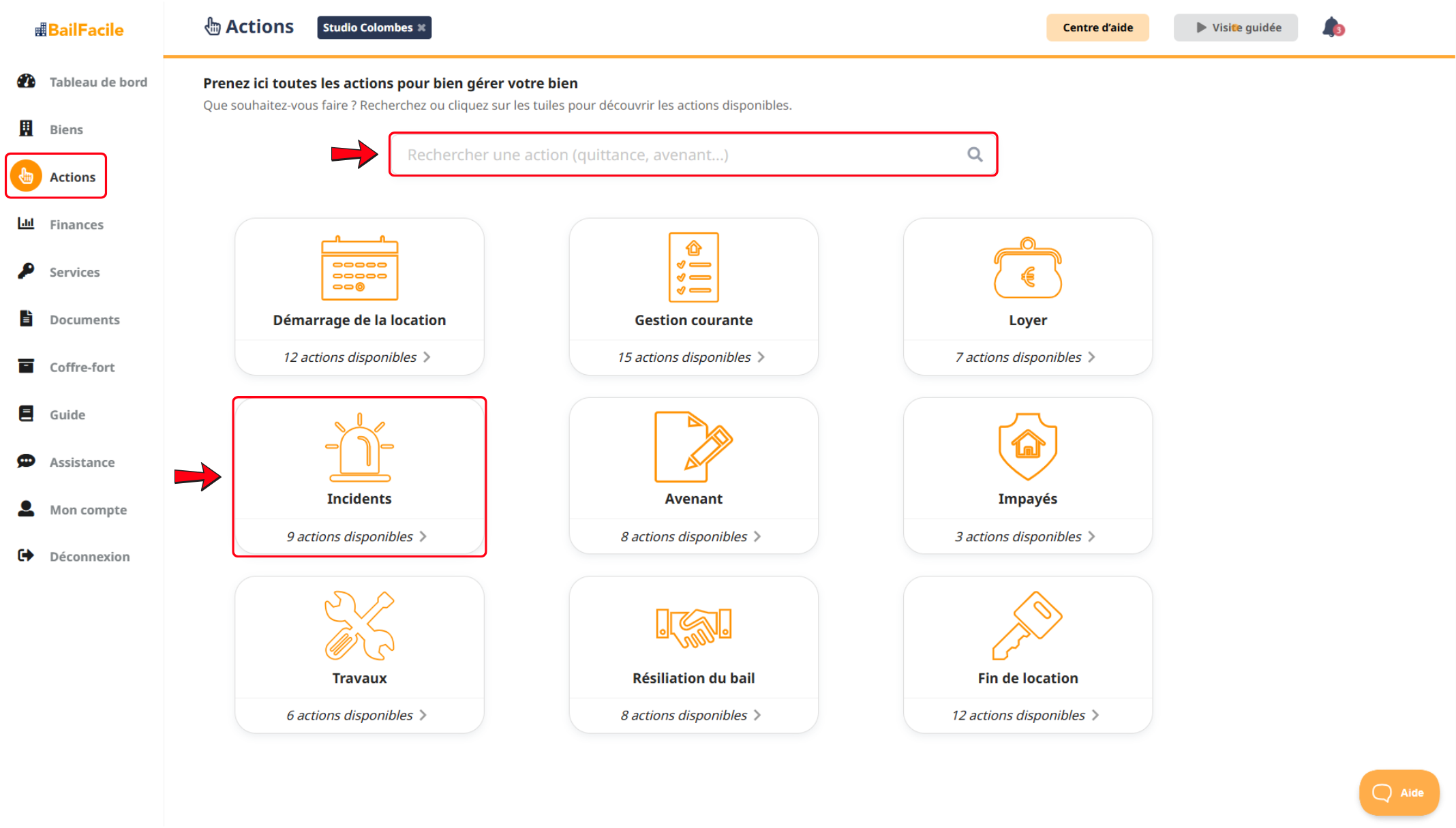The height and width of the screenshot is (828, 1456).
Task: Click the BailFacile logo
Action: pos(80,30)
